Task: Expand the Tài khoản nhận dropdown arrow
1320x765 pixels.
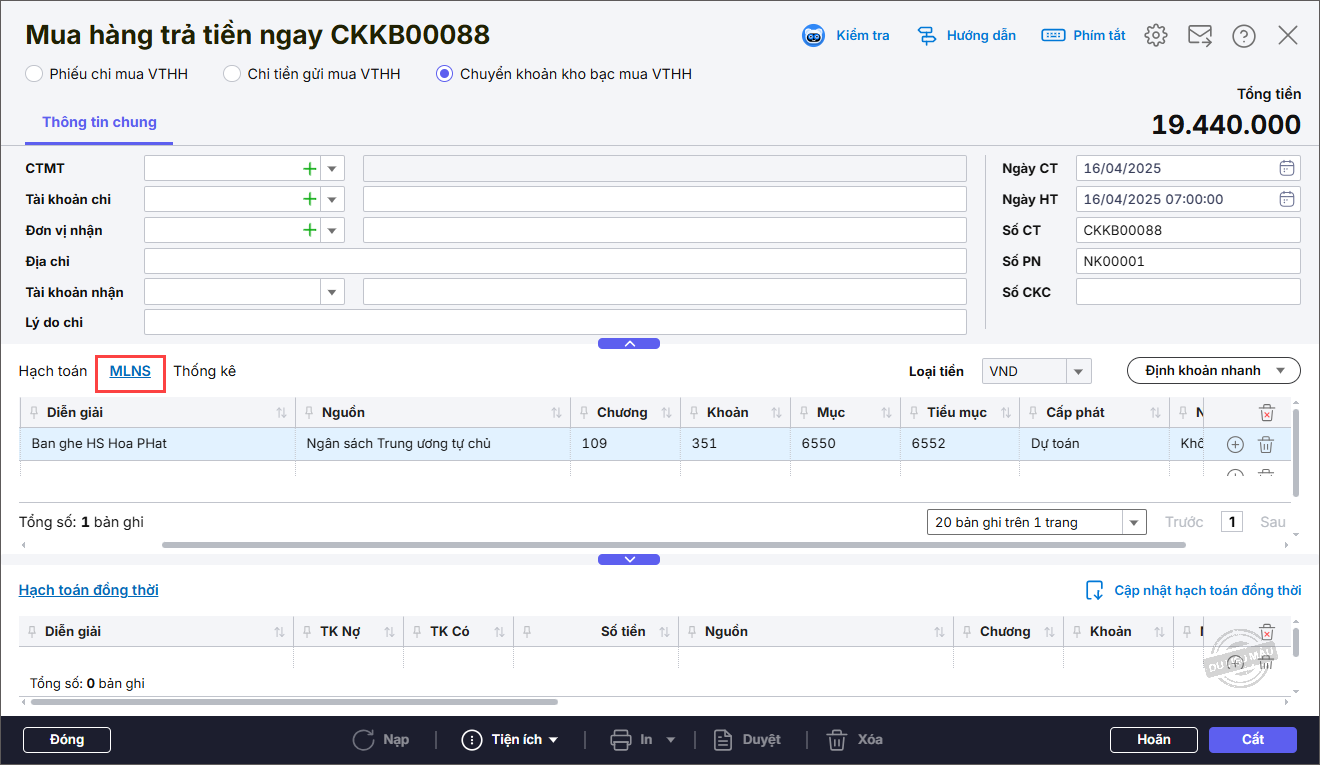Action: pos(332,292)
